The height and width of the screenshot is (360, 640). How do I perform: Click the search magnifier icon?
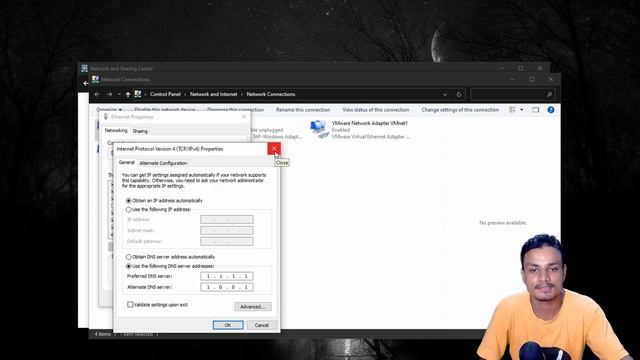549,94
